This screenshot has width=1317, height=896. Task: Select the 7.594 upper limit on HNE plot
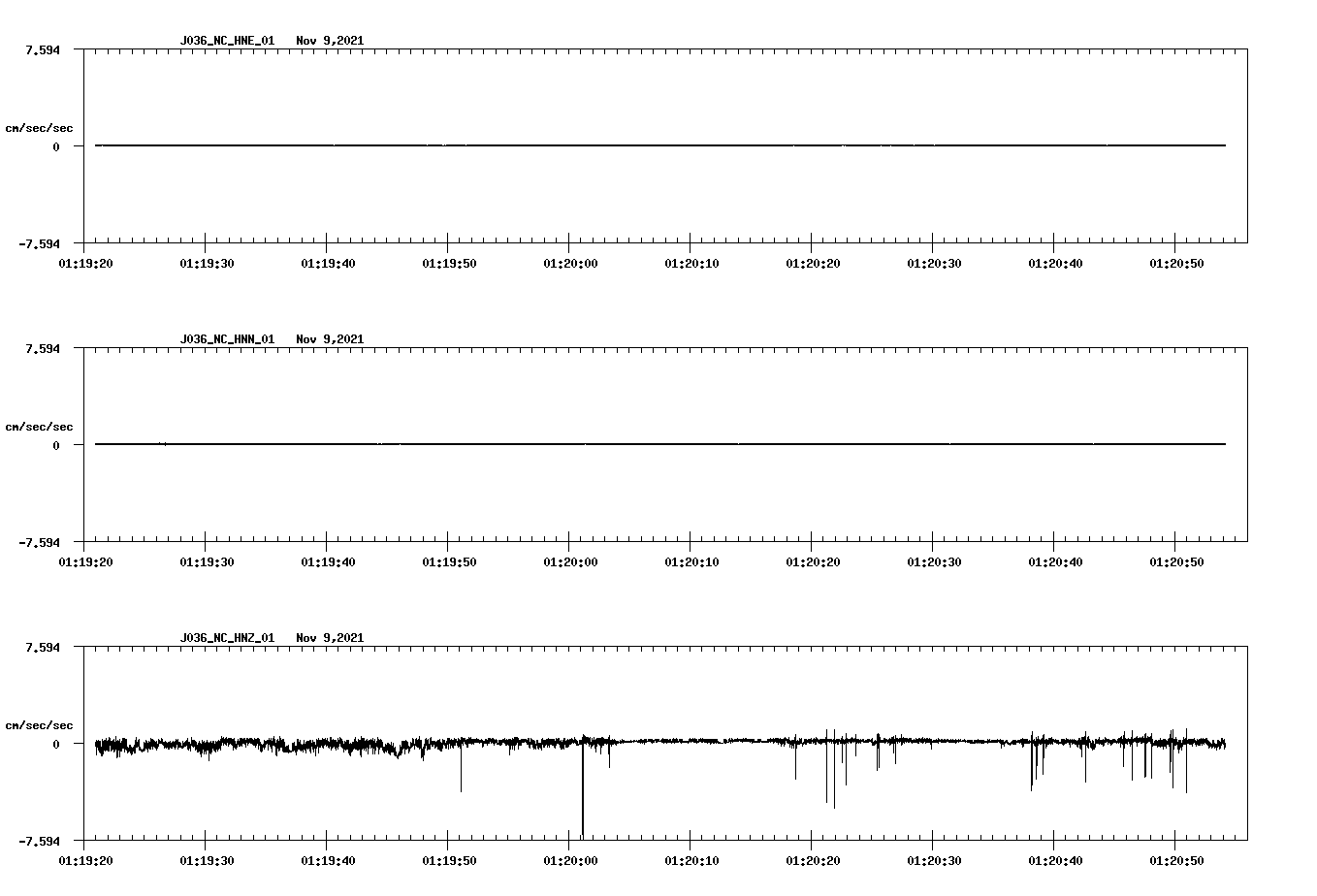coord(42,49)
